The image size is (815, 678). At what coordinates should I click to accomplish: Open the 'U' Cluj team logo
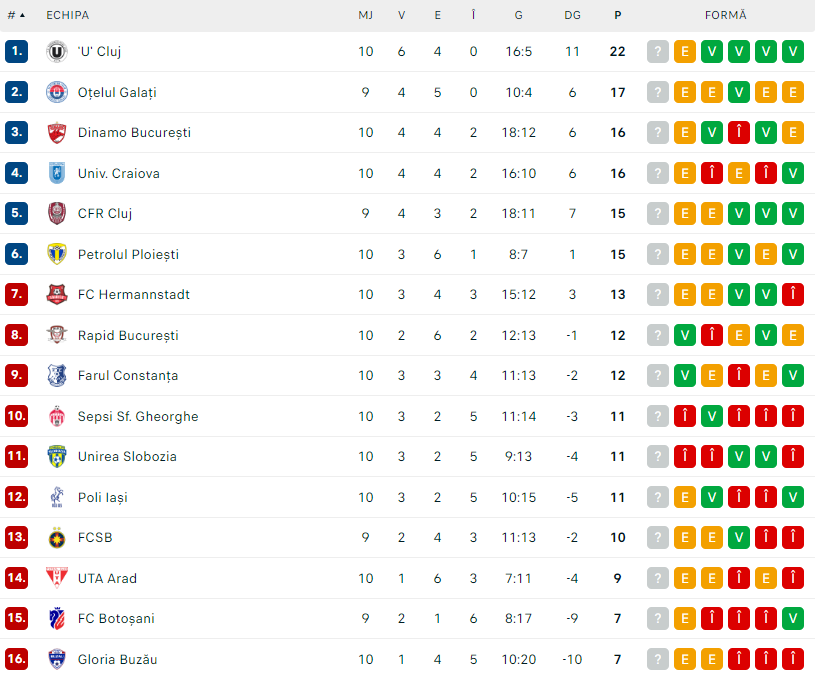tap(57, 51)
